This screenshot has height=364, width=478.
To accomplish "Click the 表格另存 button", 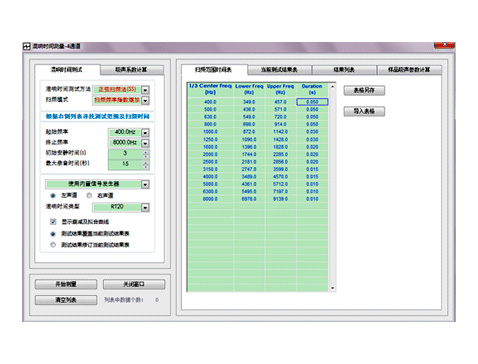I will click(364, 90).
